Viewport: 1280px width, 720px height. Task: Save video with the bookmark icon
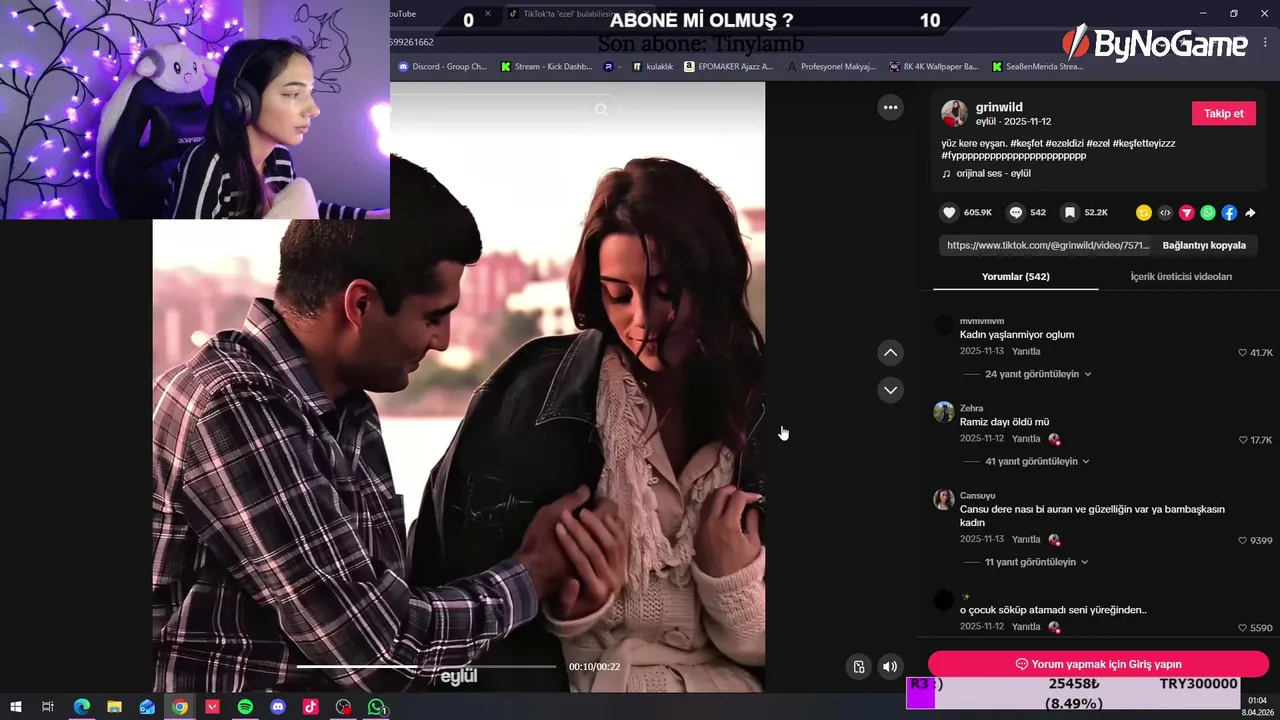click(x=1070, y=213)
